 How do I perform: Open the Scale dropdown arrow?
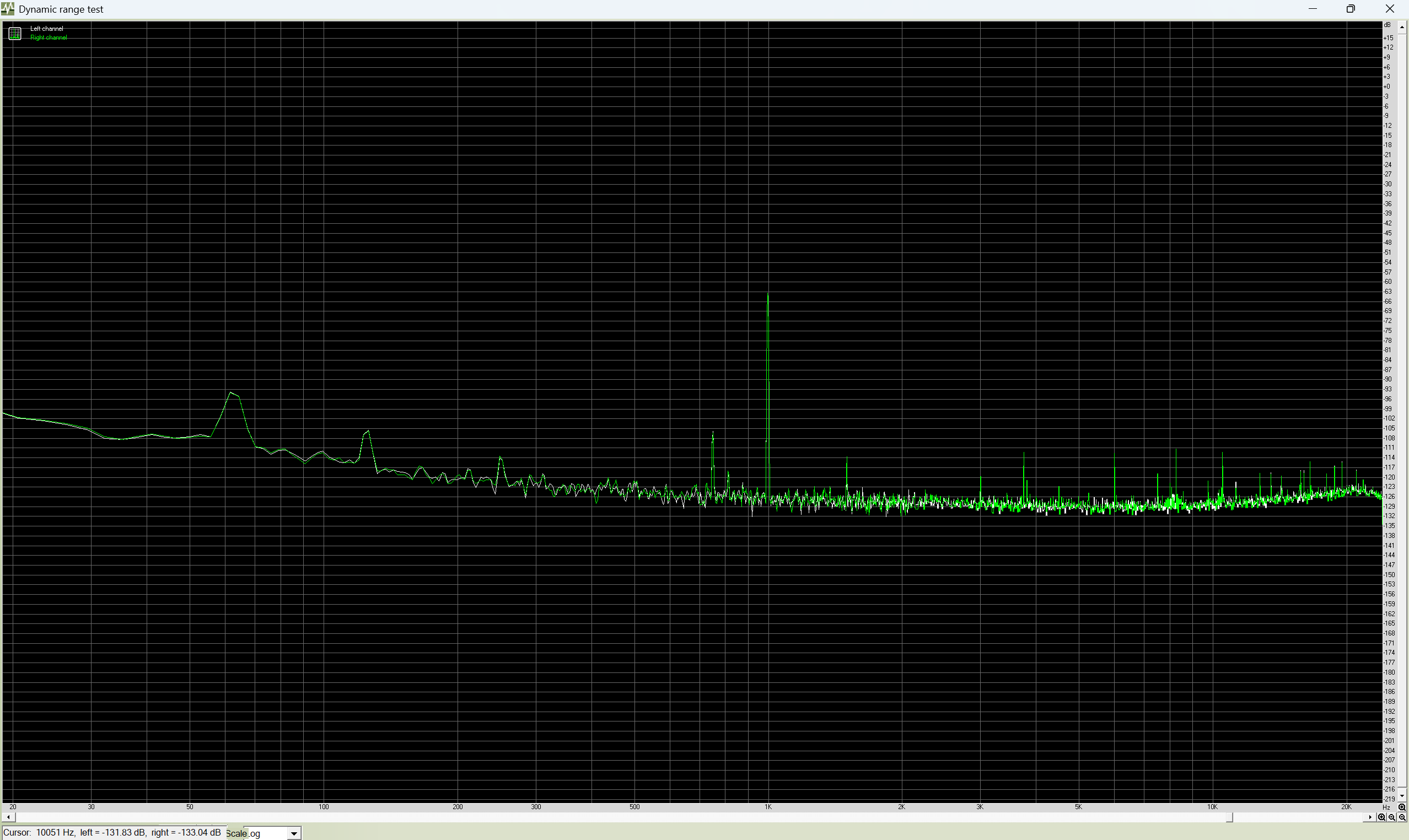[294, 833]
